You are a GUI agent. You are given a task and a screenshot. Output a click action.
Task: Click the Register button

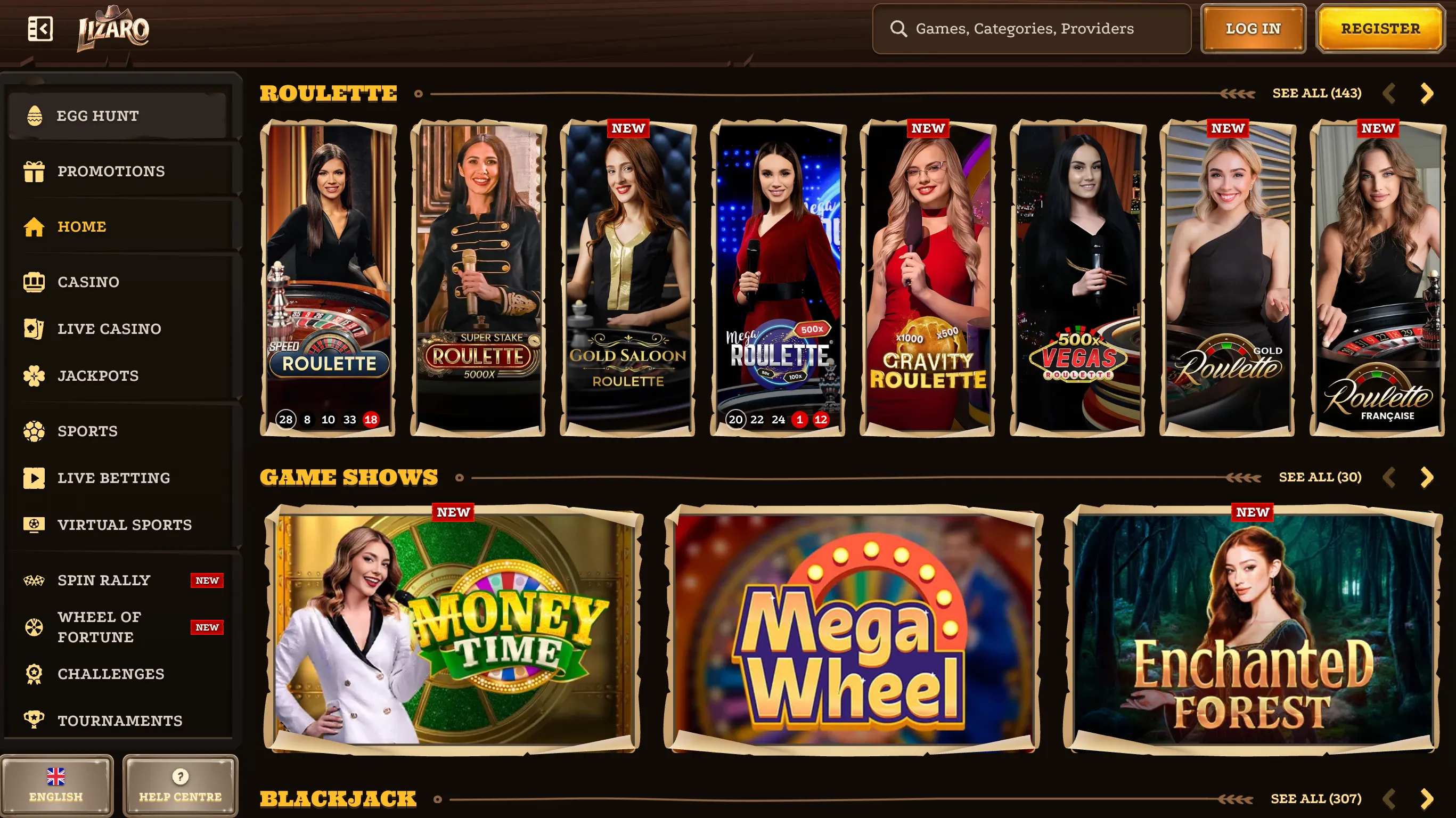click(1380, 29)
